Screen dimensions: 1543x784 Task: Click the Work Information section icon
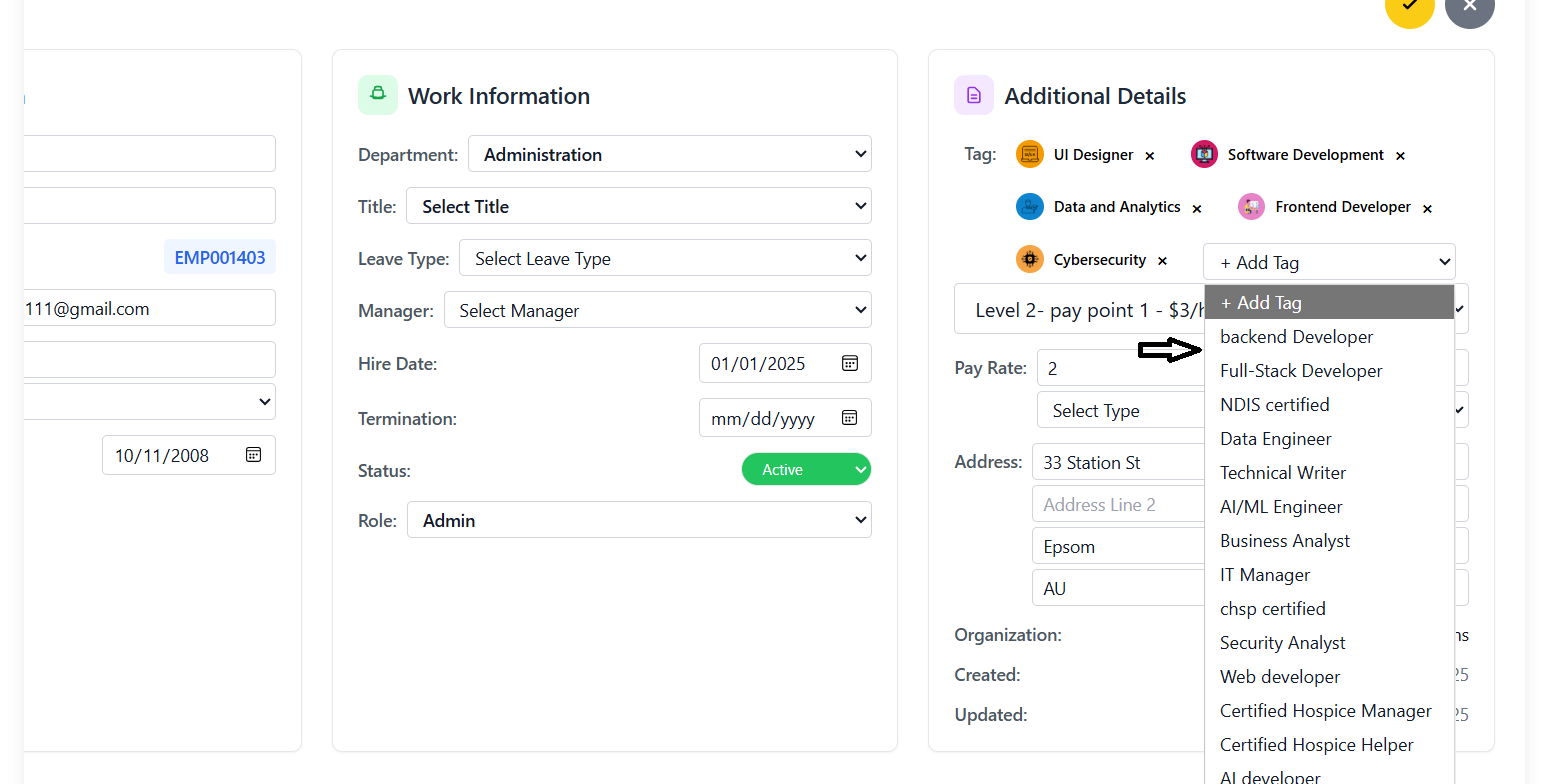click(x=378, y=95)
